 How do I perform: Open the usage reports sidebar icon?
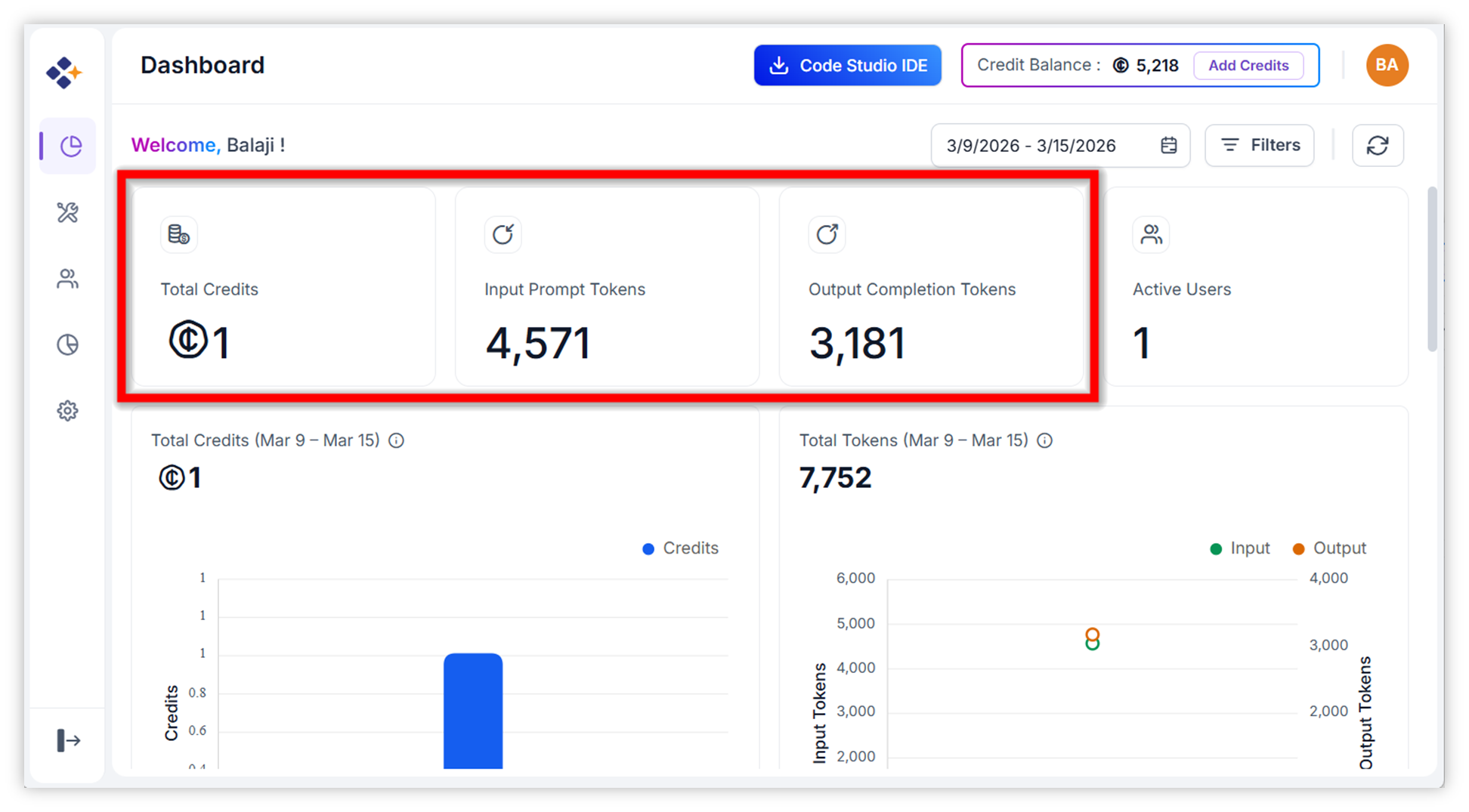coord(68,344)
